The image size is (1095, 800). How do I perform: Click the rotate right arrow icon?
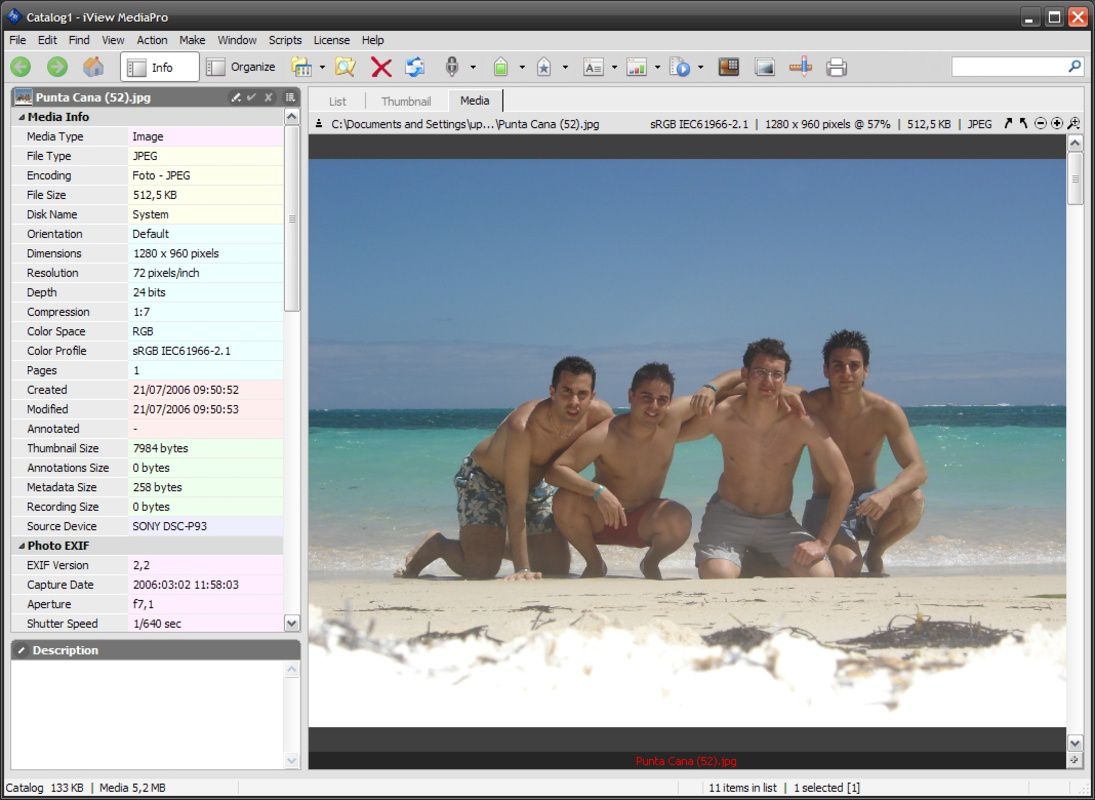point(1008,124)
